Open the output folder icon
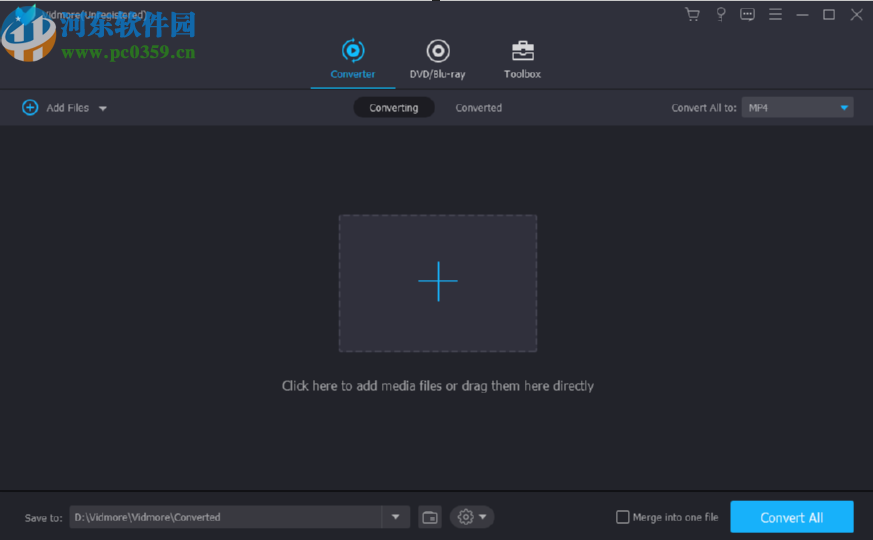 pyautogui.click(x=430, y=517)
